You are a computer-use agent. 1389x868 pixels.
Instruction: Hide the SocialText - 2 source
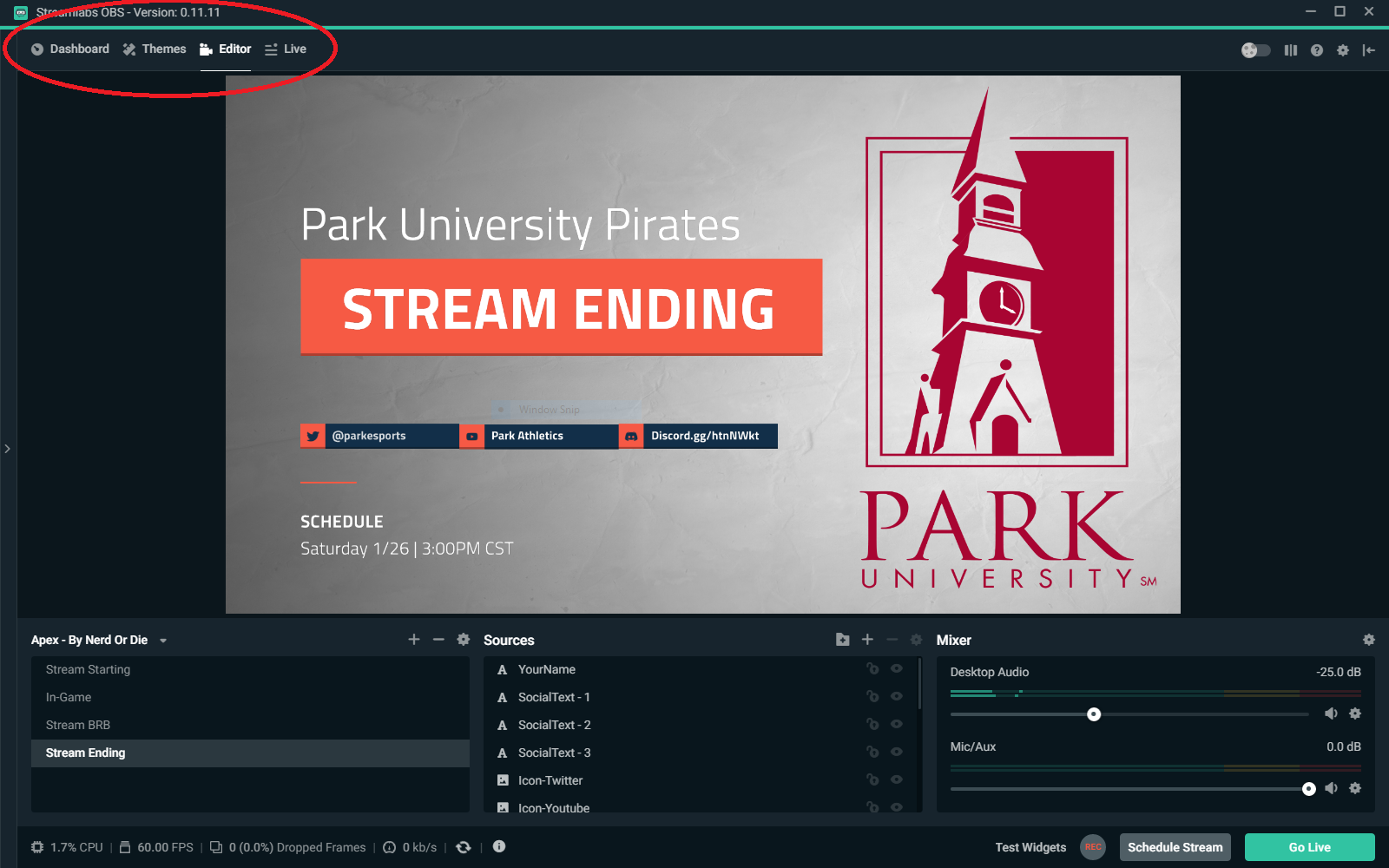tap(897, 725)
